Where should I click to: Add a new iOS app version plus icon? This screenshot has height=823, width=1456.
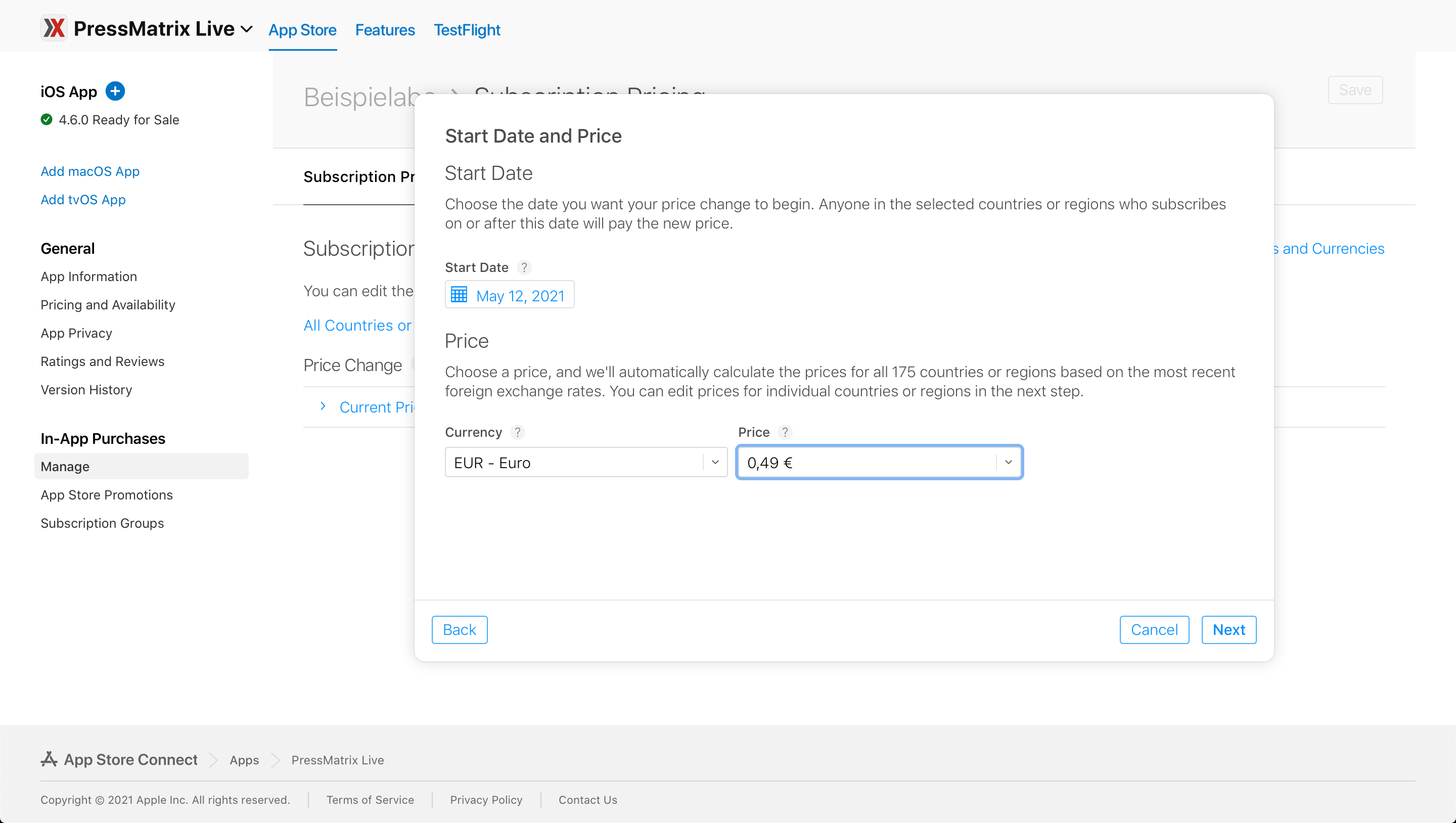[115, 91]
